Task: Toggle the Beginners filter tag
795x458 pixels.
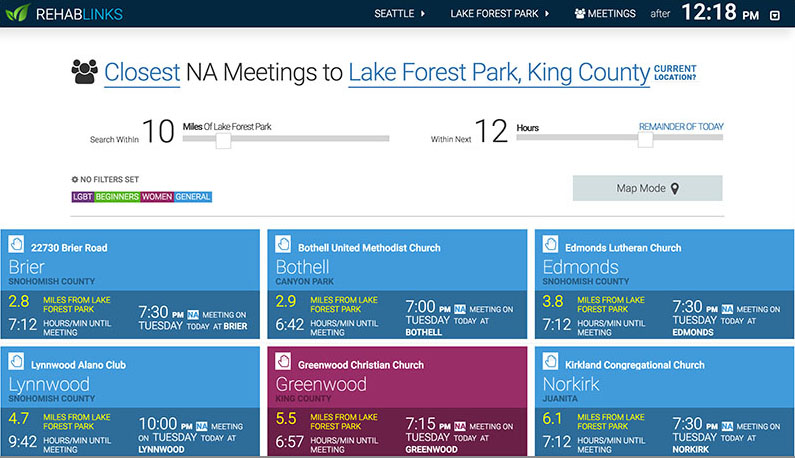Action: click(117, 197)
